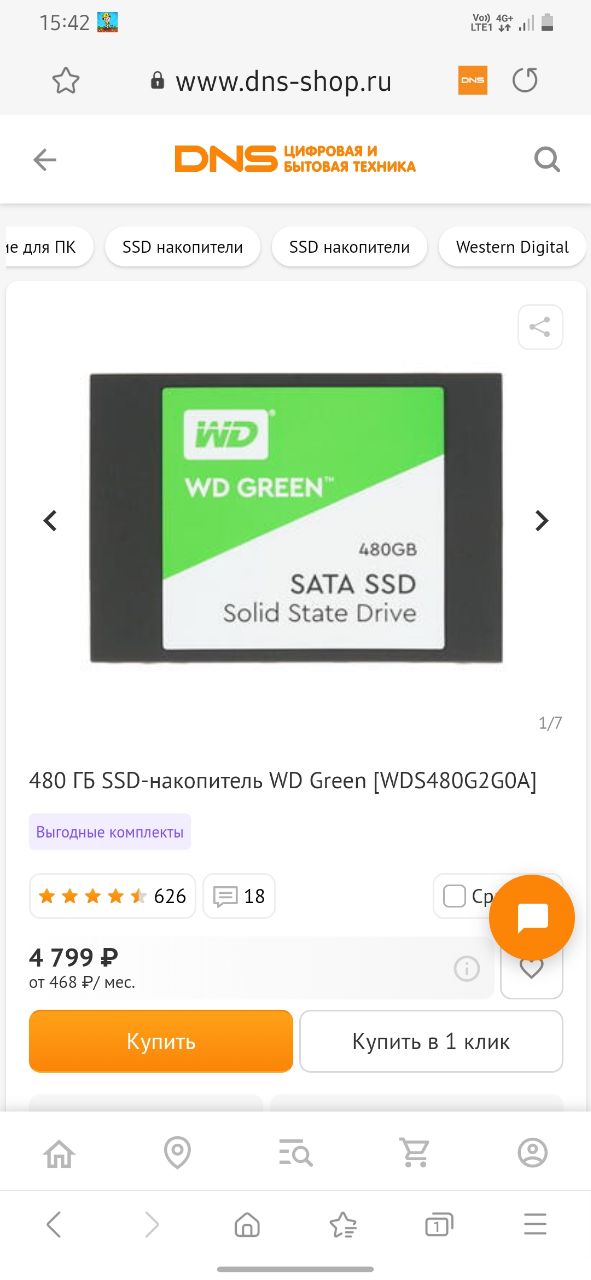
Task: Open browser menu with three lines icon
Action: pos(535,1225)
